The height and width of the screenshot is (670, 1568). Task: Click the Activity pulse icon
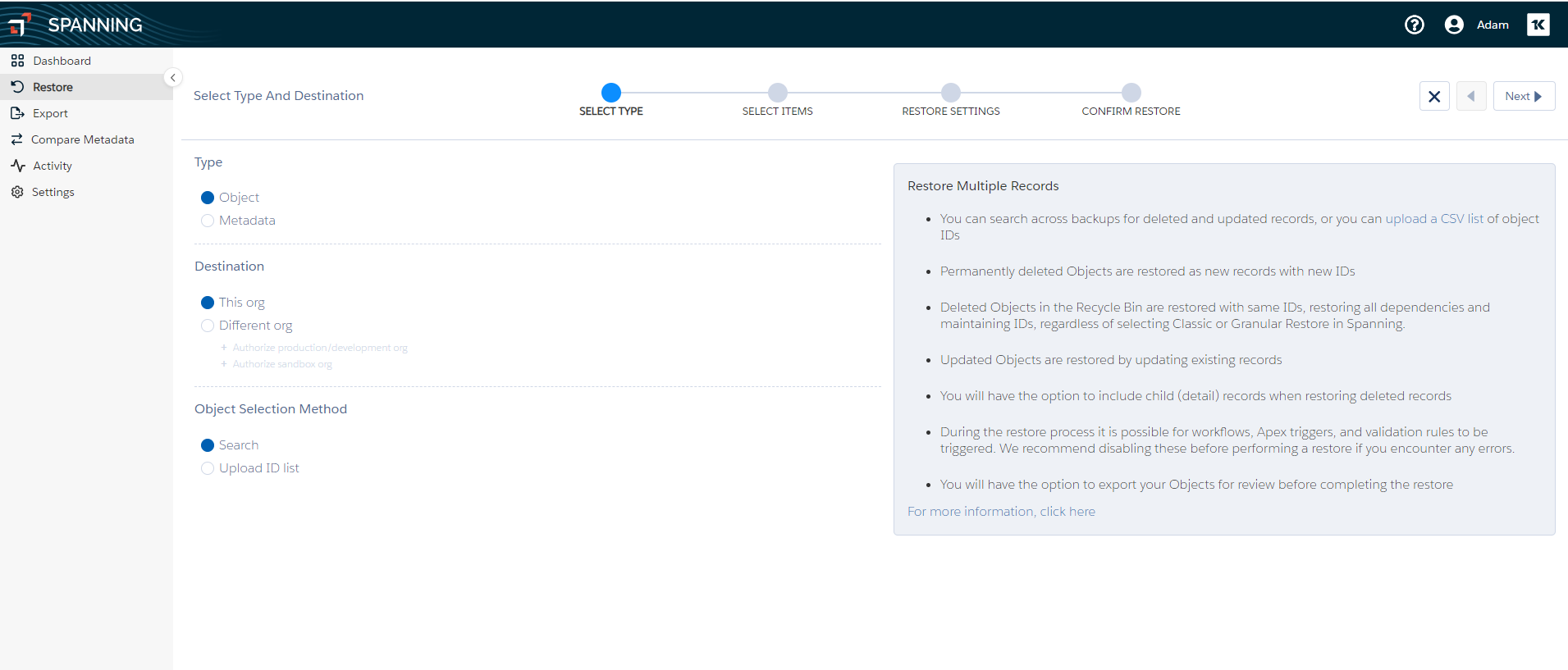[17, 166]
